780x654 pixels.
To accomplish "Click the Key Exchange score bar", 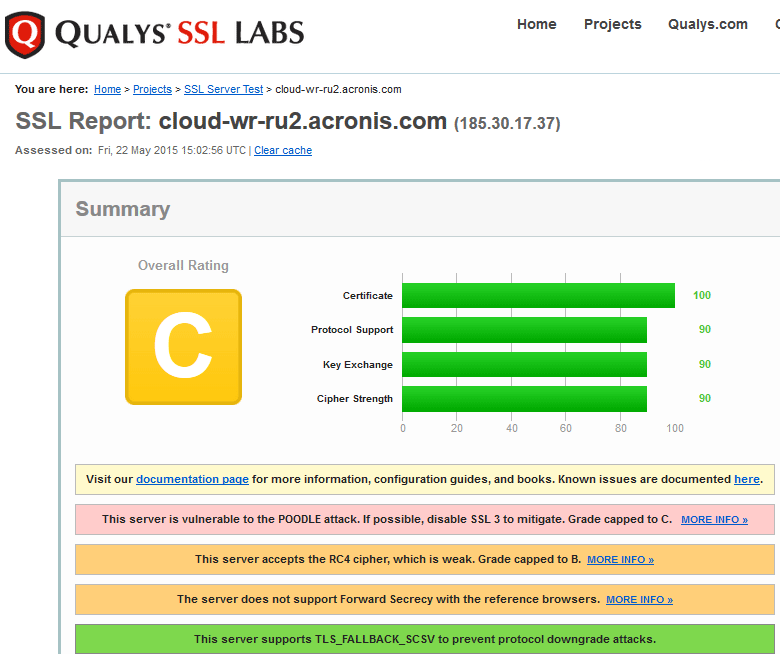I will coord(524,364).
